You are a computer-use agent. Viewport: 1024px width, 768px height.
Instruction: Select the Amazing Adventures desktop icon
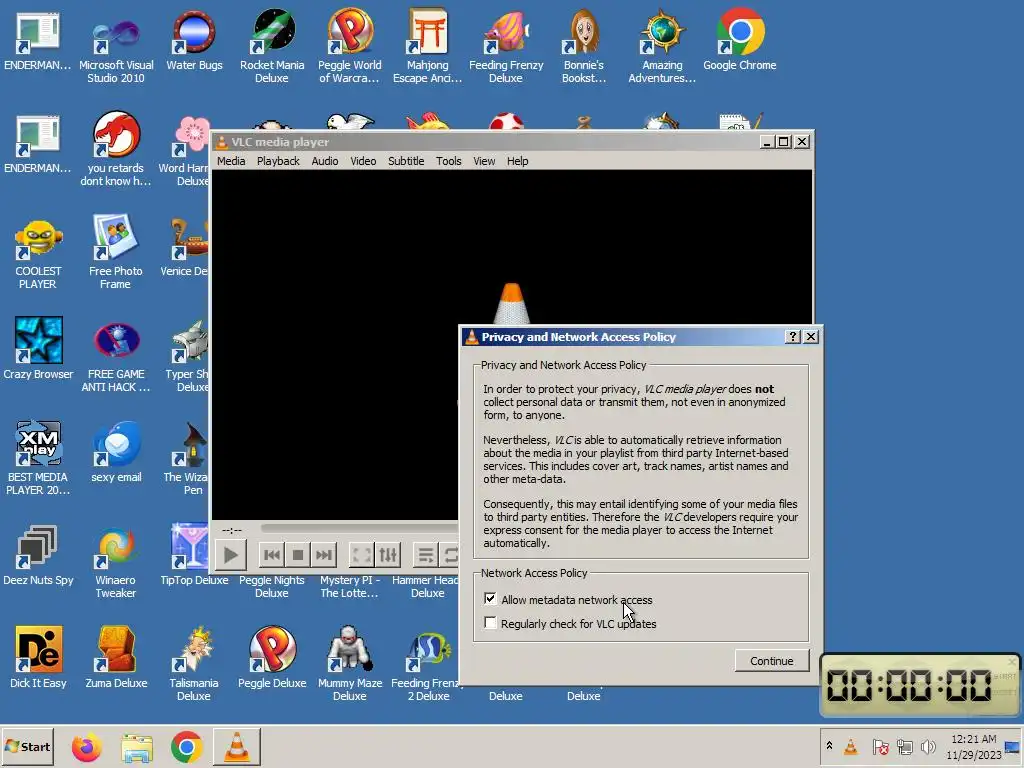coord(662,46)
